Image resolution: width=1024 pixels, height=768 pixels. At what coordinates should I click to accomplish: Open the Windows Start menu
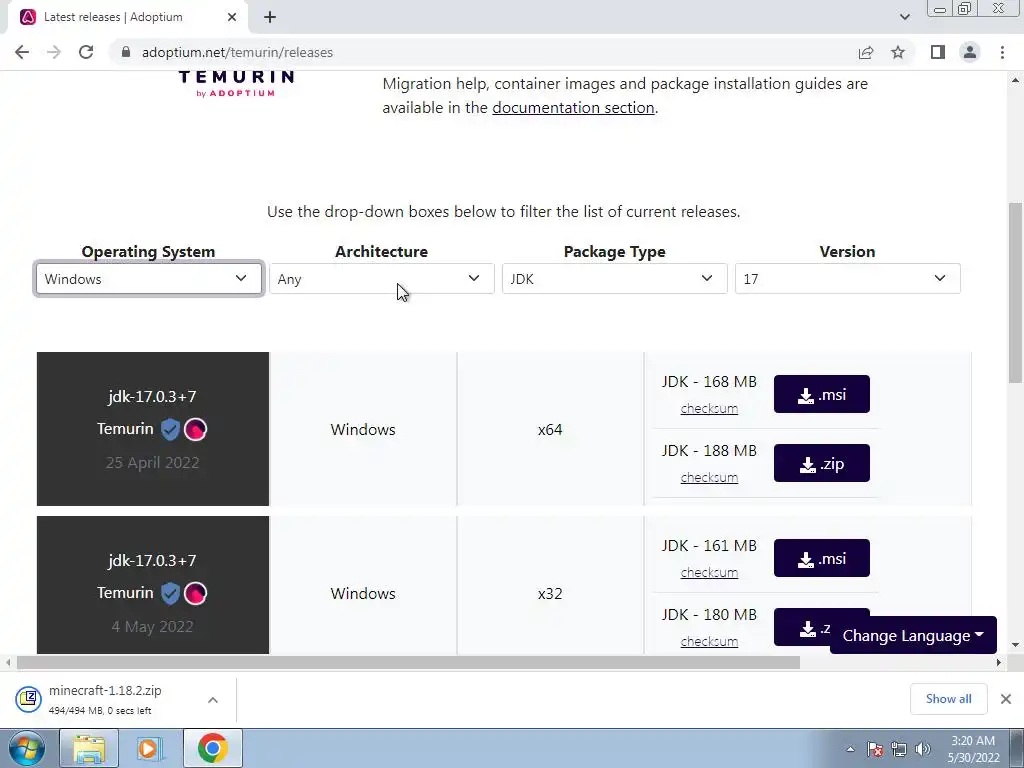(x=26, y=748)
